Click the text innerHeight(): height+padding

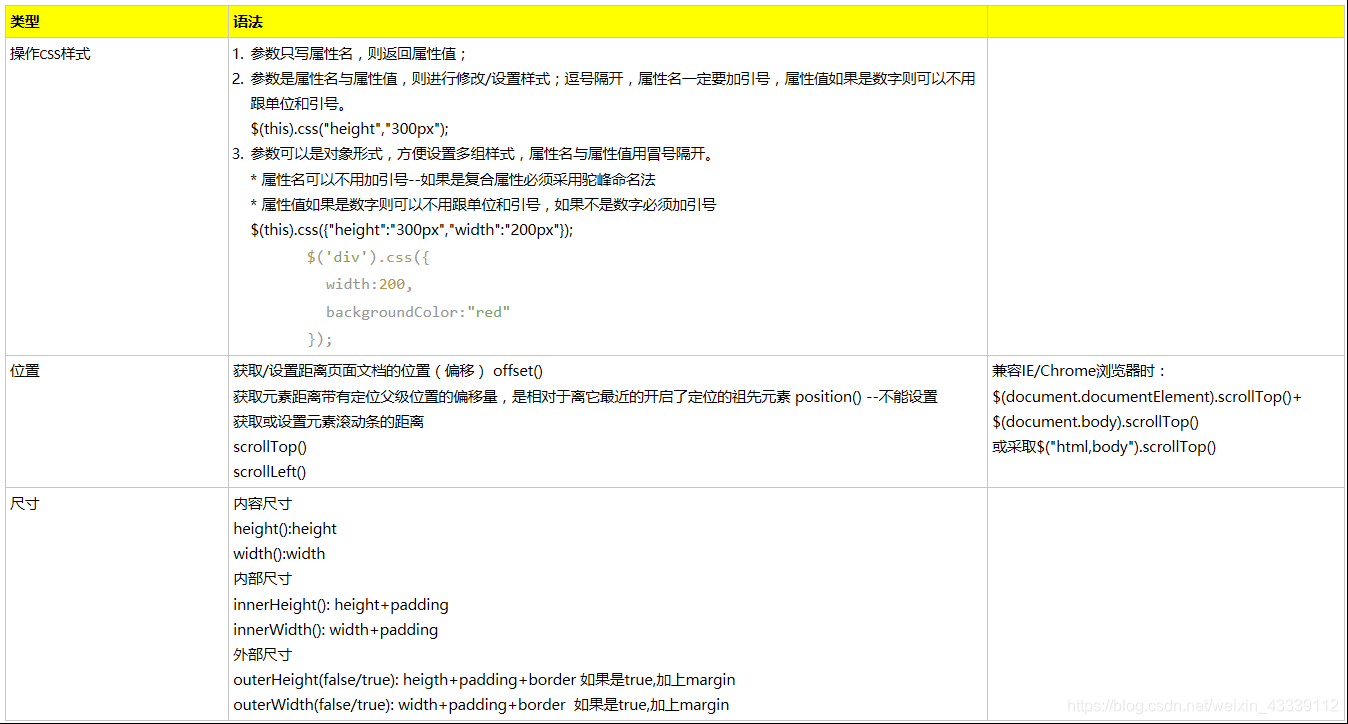coord(341,605)
